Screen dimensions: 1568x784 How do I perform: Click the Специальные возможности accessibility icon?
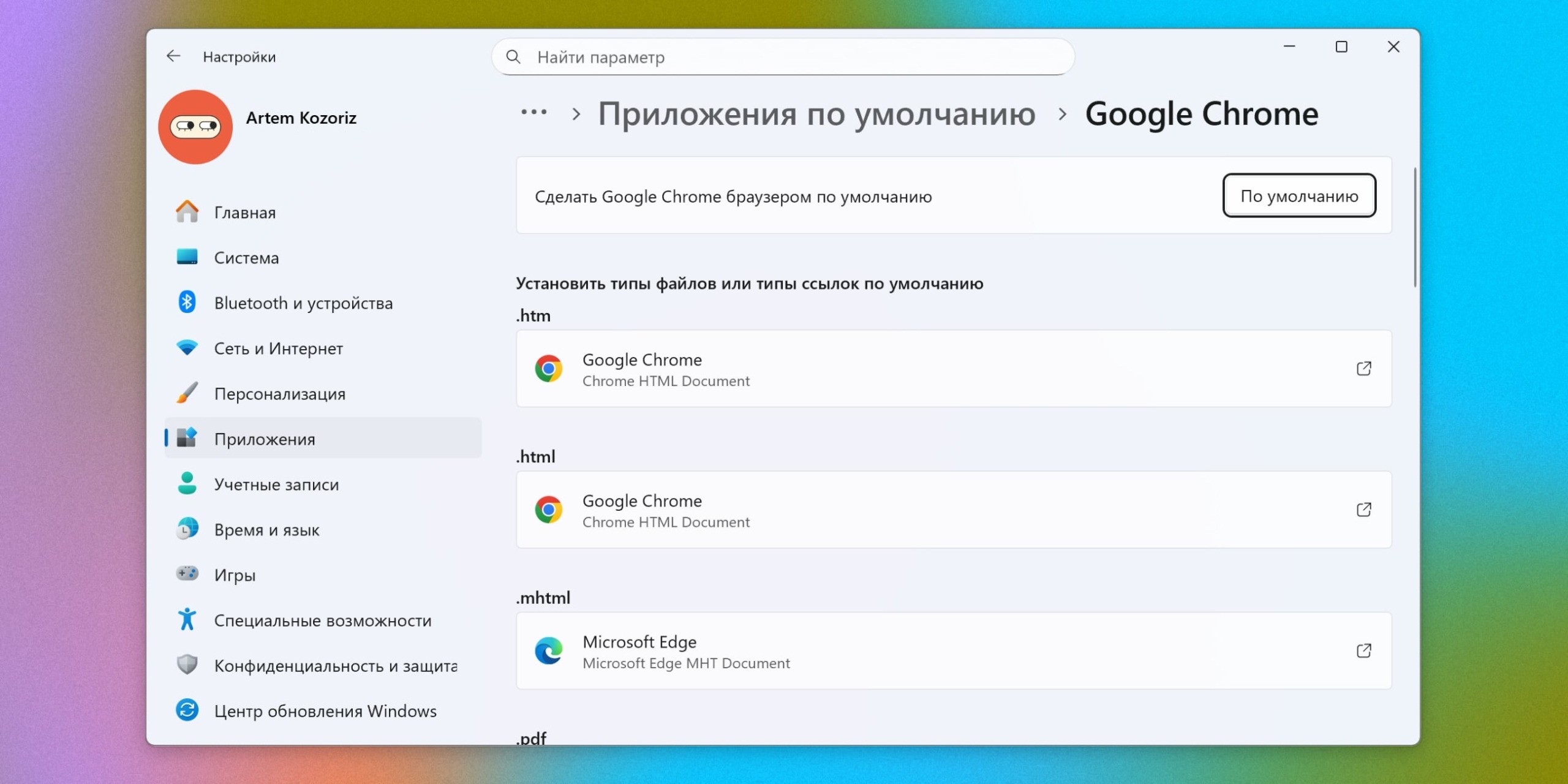[x=187, y=619]
